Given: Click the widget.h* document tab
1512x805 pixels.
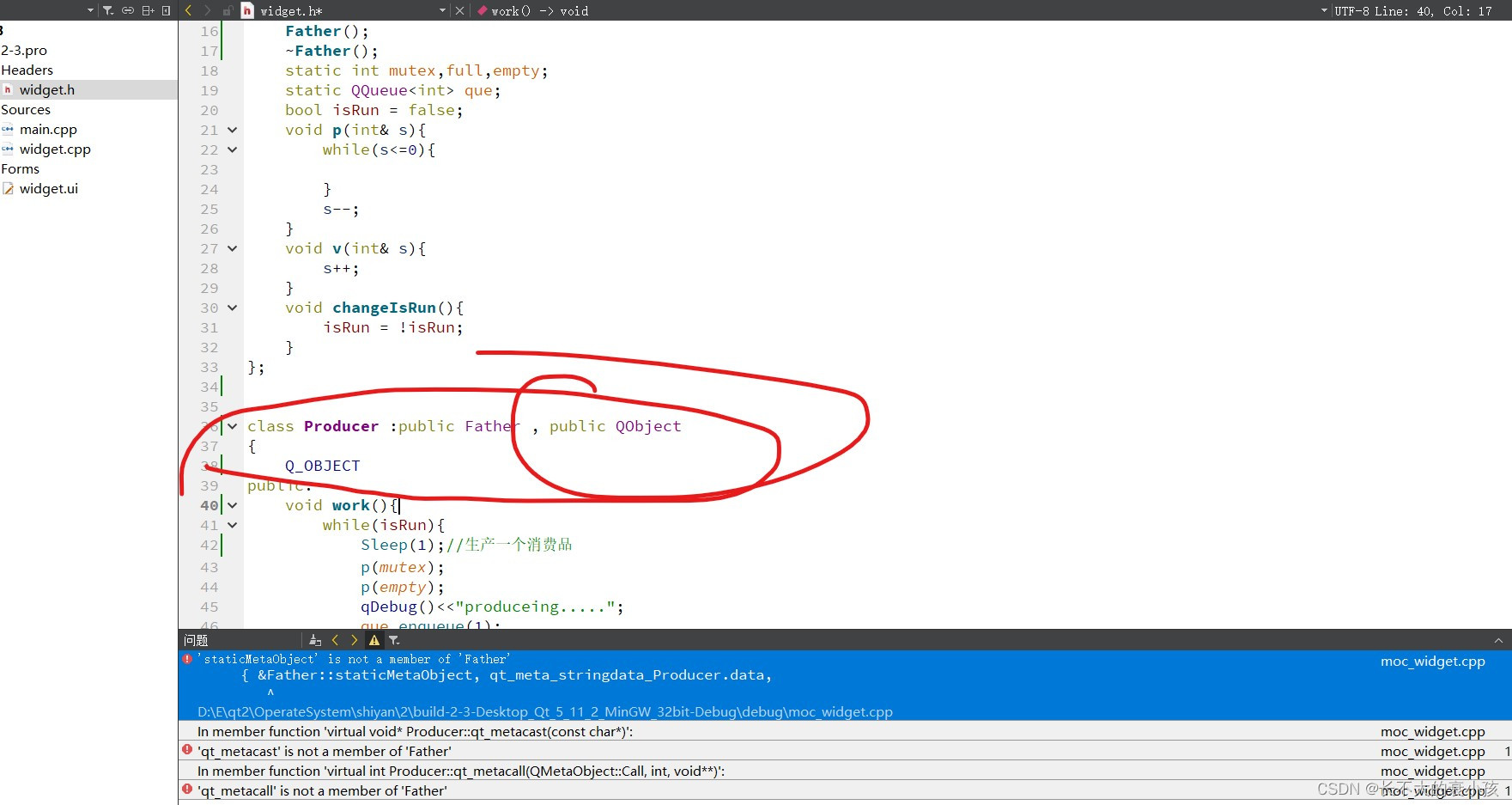Looking at the screenshot, I should (292, 10).
